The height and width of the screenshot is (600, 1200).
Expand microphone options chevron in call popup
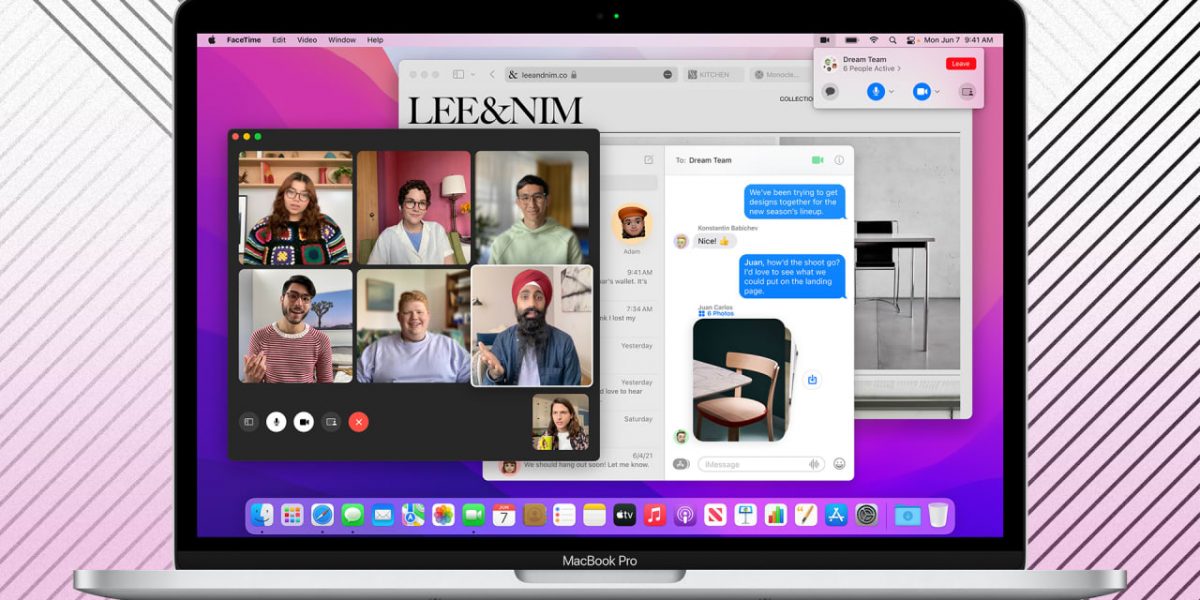[891, 92]
